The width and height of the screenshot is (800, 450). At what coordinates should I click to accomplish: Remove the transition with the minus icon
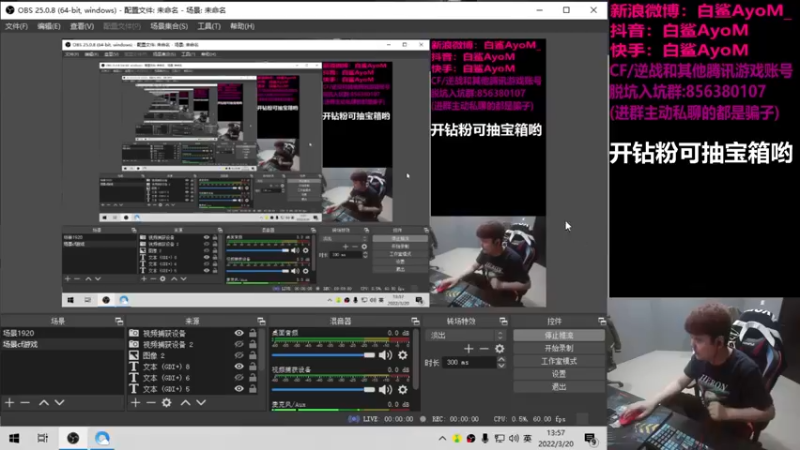[x=484, y=349]
